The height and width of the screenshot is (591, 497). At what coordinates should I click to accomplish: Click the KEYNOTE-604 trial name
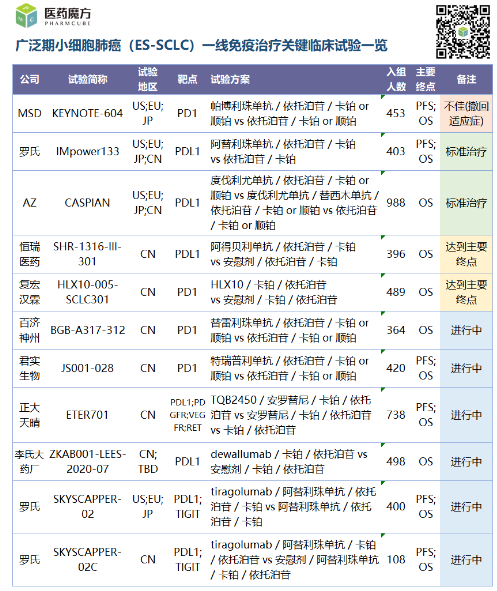tap(87, 113)
